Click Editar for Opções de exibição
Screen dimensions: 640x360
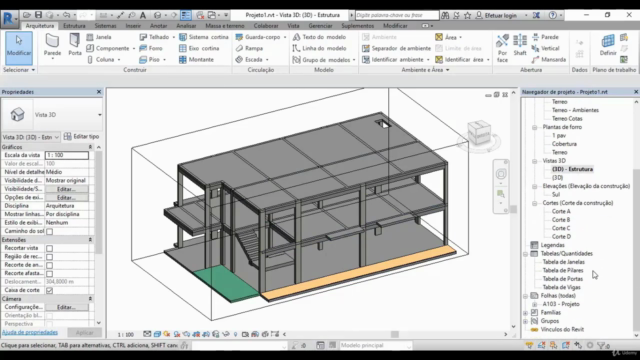pyautogui.click(x=67, y=198)
